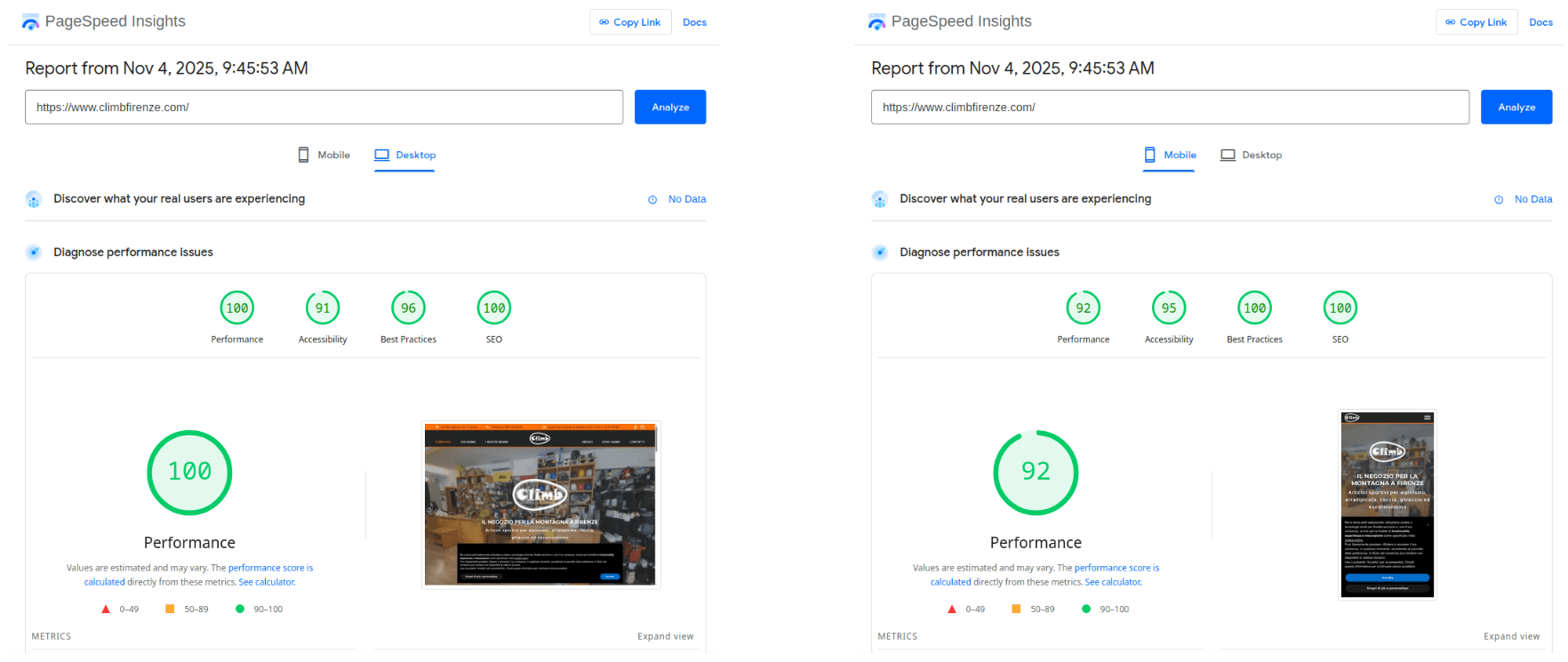Select Desktop tab in left report
This screenshot has height=662, width=1568.
[404, 155]
